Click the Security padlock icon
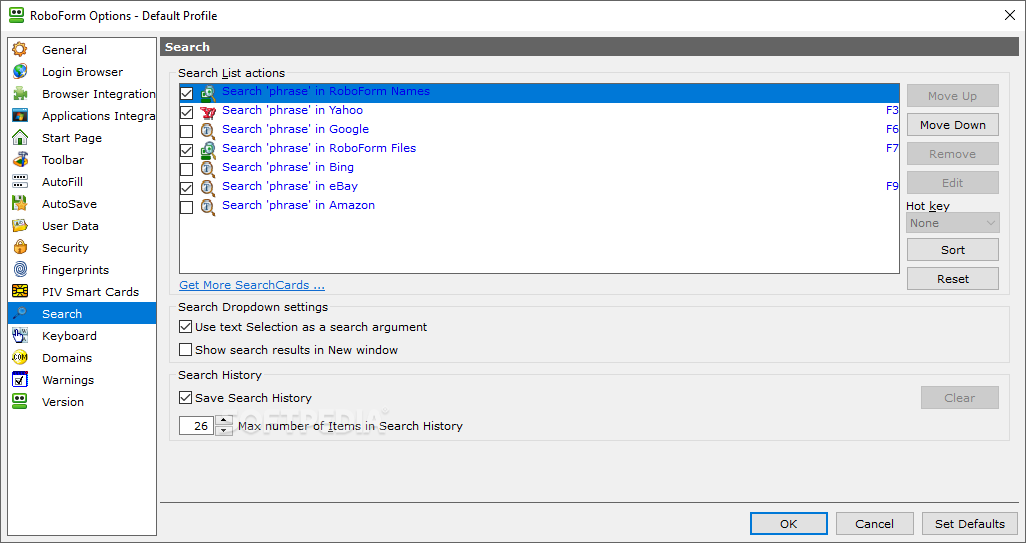The width and height of the screenshot is (1026, 543). click(20, 248)
